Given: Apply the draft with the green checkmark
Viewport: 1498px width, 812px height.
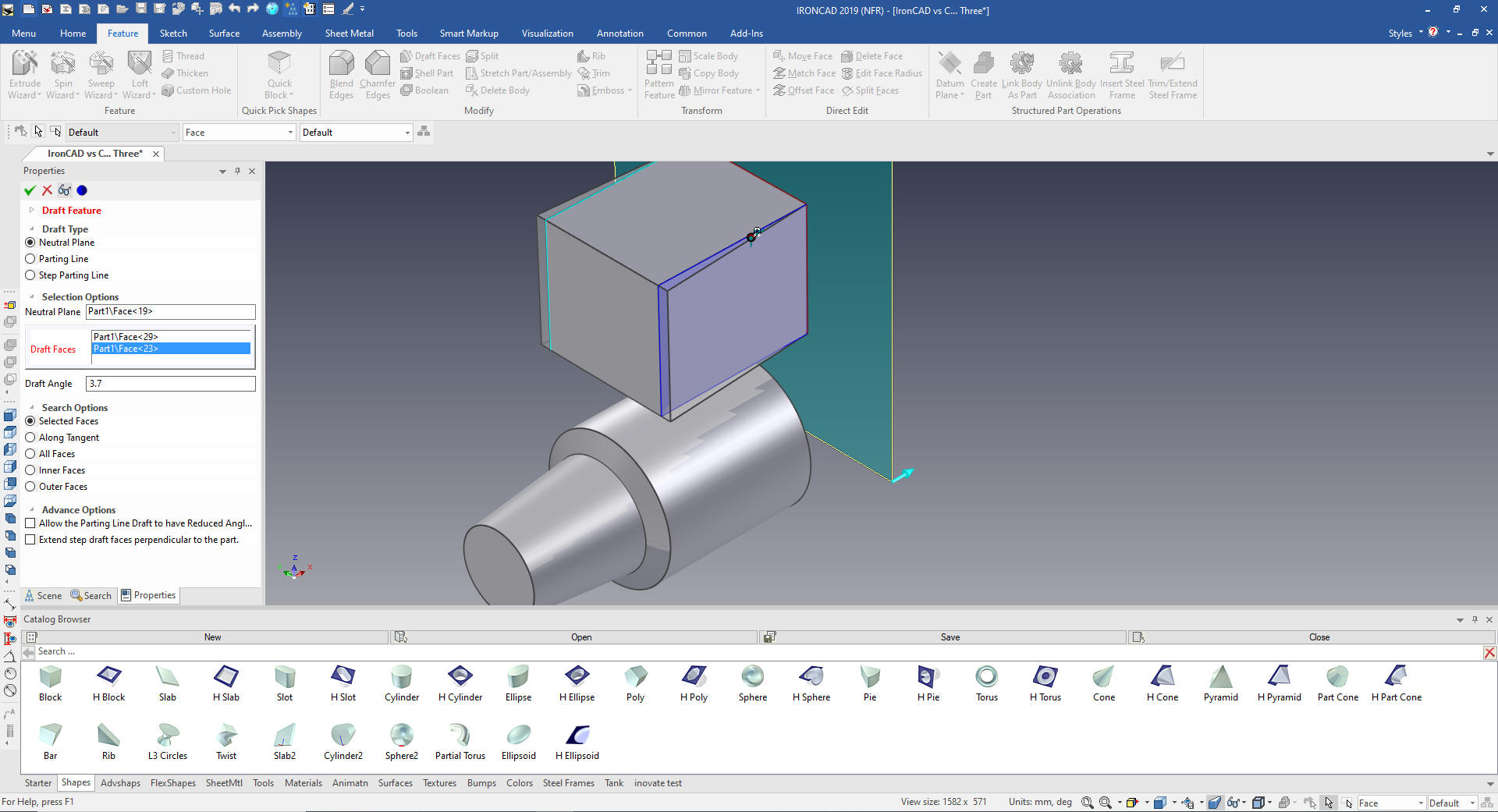Looking at the screenshot, I should click(x=30, y=190).
